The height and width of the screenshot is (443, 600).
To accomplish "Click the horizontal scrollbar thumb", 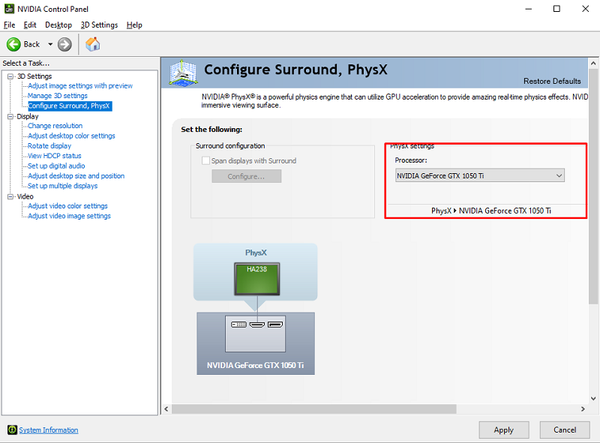I will point(314,409).
